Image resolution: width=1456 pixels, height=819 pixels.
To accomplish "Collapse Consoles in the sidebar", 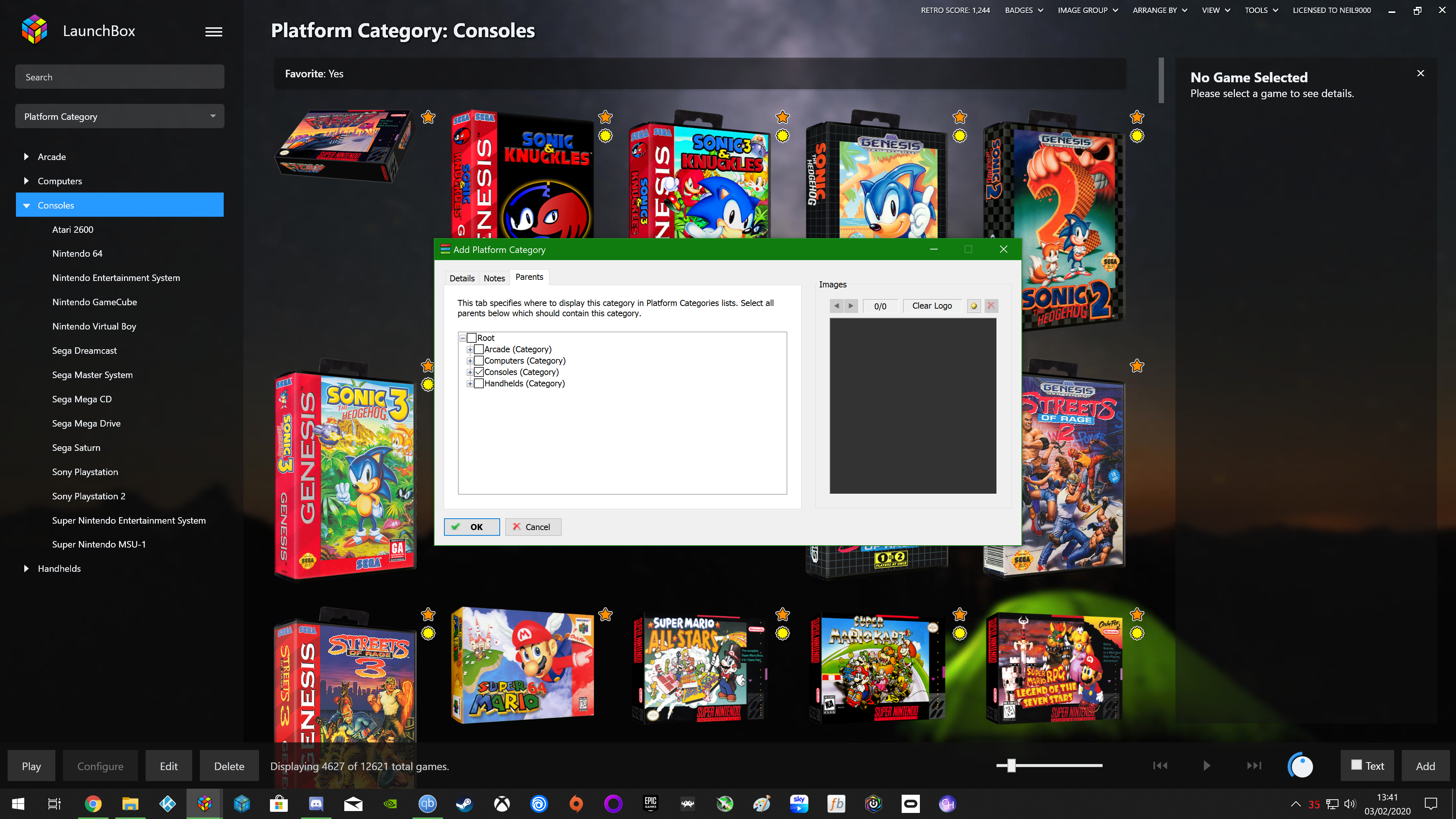I will point(26,205).
